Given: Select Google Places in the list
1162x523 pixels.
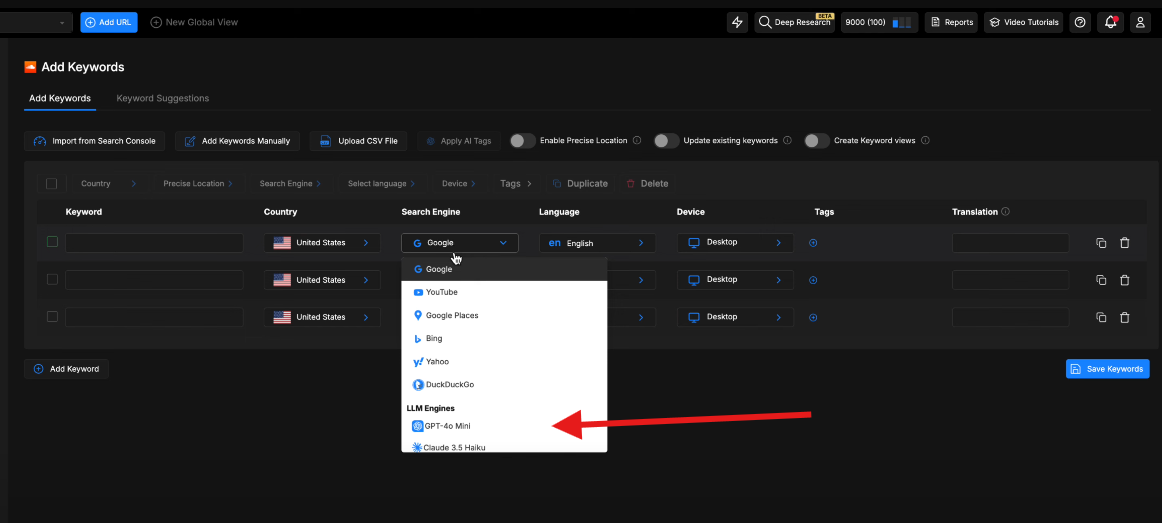Looking at the screenshot, I should point(504,316).
